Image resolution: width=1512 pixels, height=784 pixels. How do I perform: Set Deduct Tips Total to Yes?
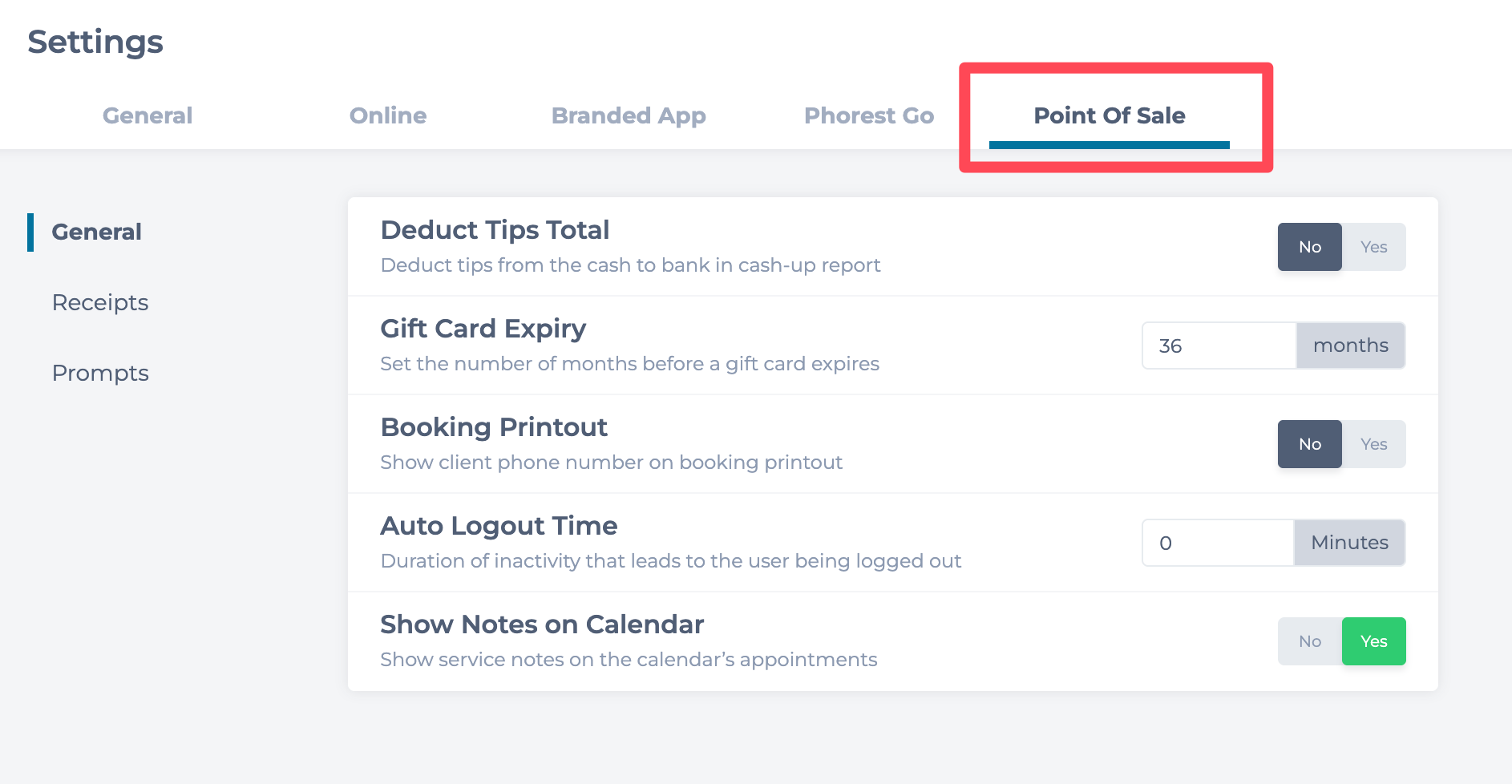pyautogui.click(x=1373, y=247)
